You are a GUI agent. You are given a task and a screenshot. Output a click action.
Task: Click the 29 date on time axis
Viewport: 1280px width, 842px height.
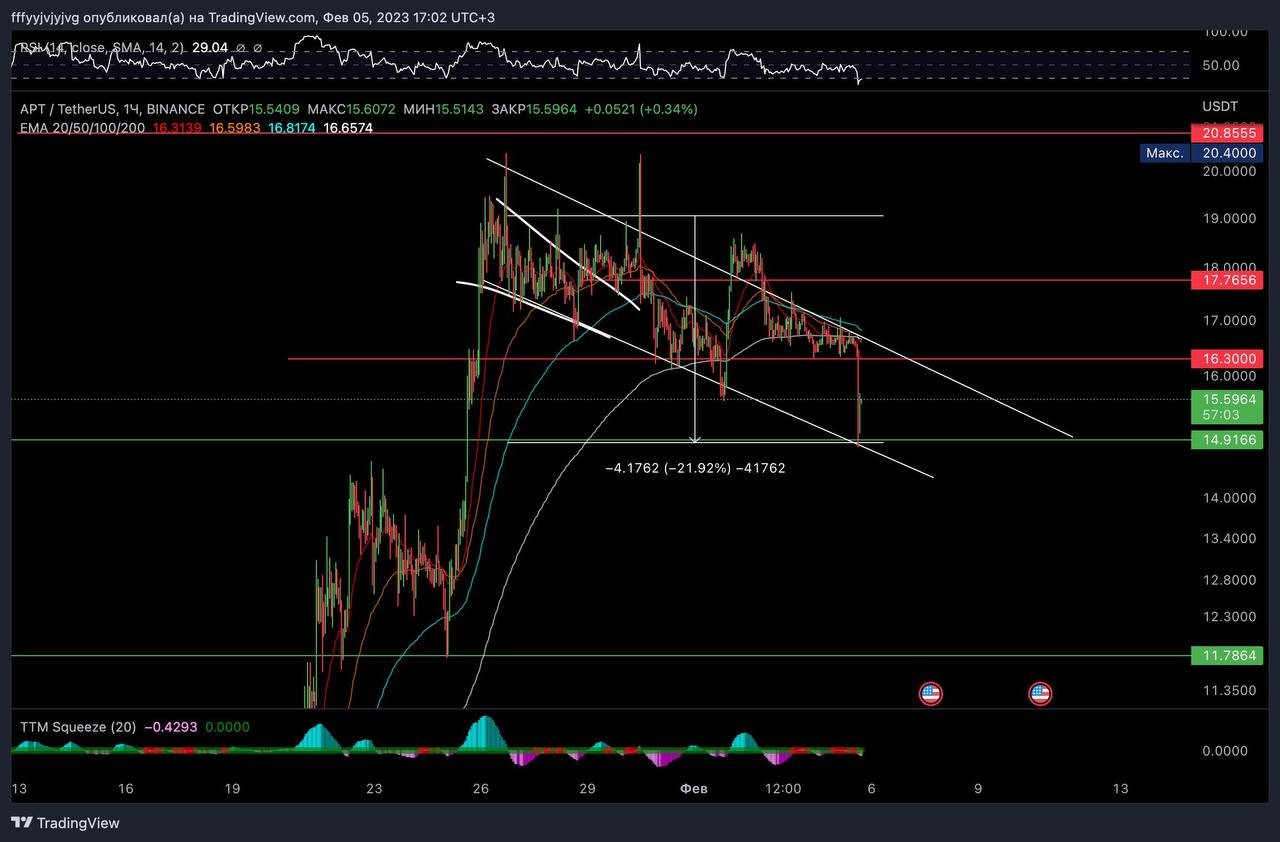587,788
